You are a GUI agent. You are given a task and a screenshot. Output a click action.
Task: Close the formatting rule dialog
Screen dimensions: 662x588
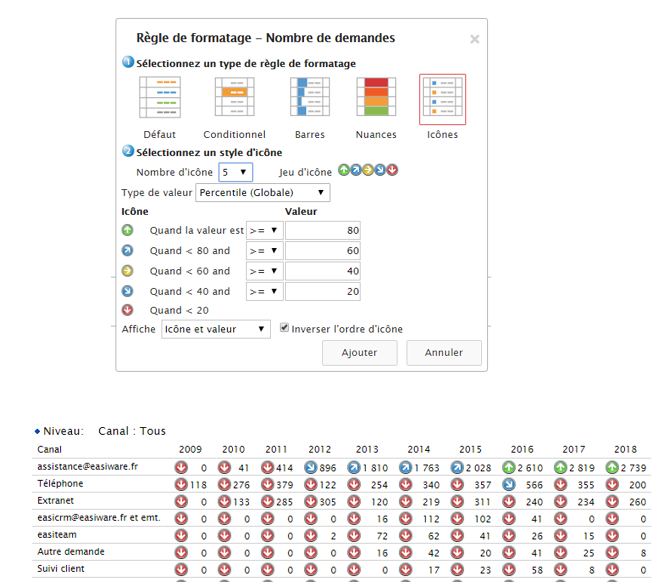tap(474, 39)
